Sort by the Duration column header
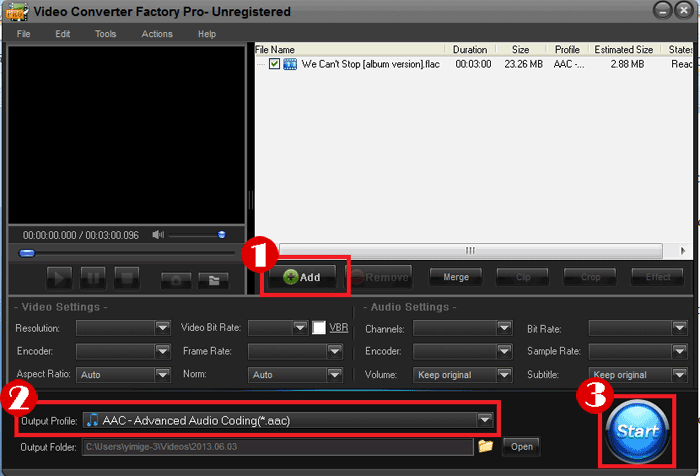 pos(470,50)
